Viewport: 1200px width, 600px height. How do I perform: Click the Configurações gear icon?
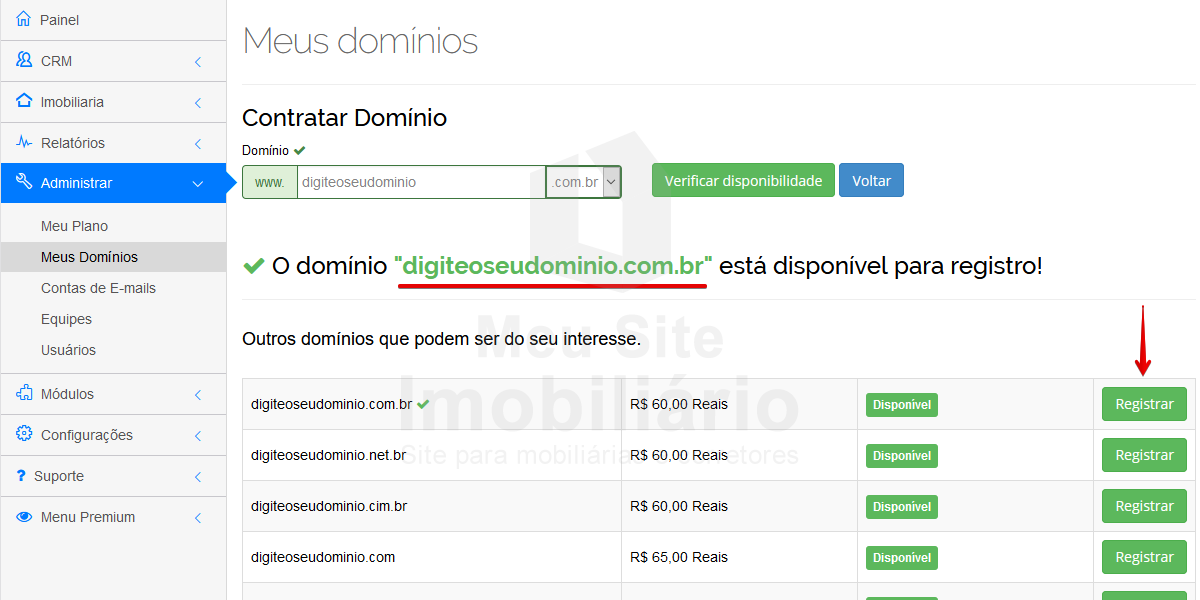pos(24,435)
